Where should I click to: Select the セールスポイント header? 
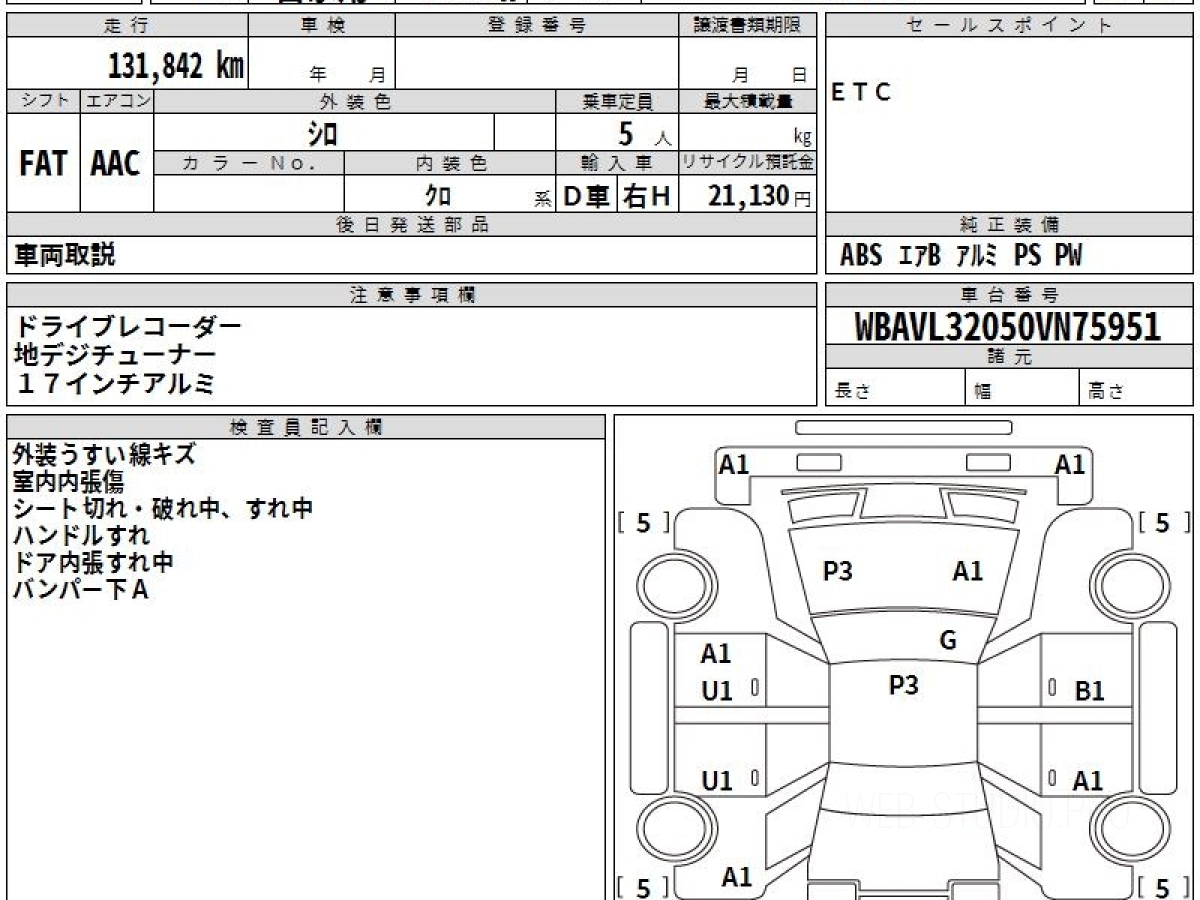[1010, 26]
